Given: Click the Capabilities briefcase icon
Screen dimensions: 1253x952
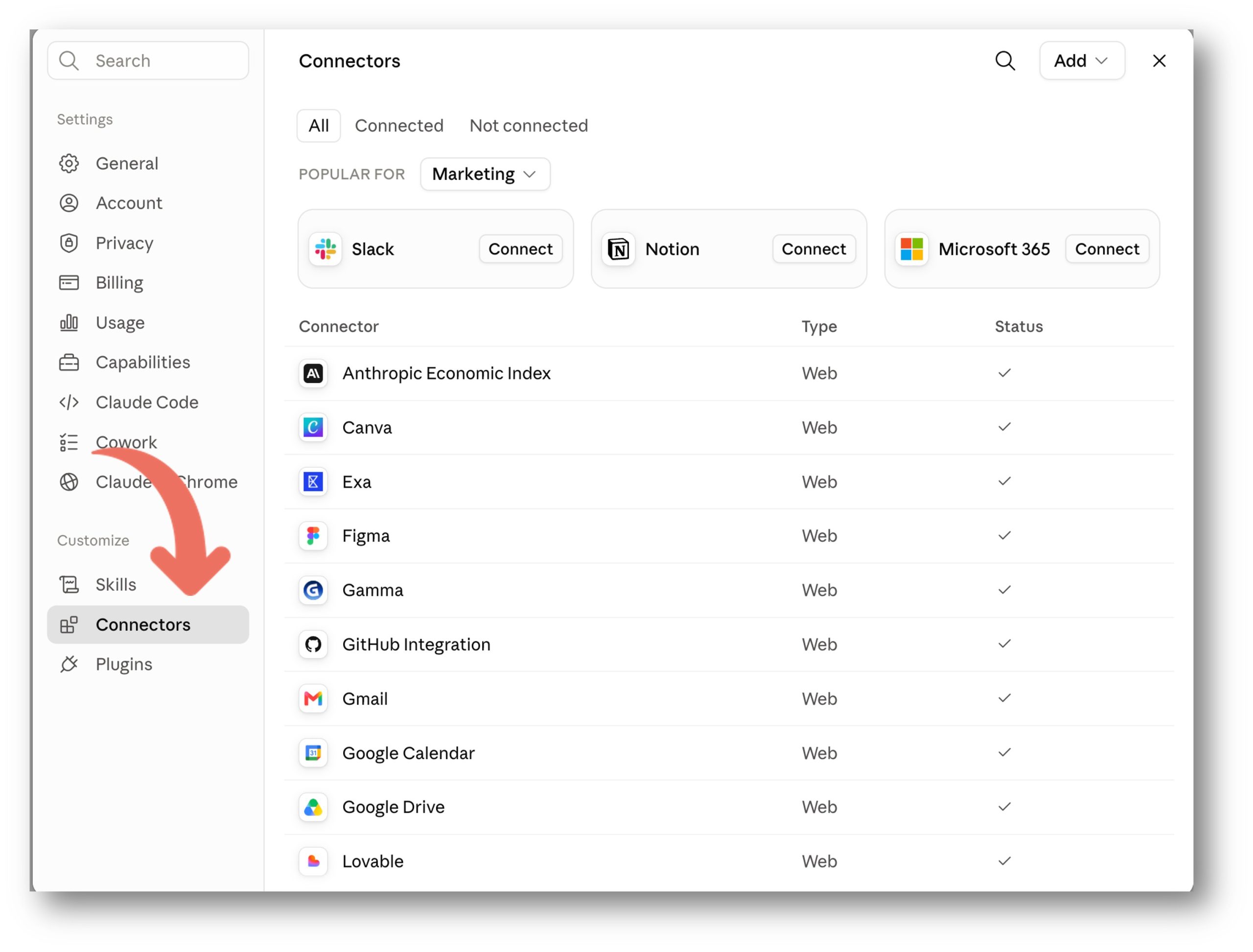Looking at the screenshot, I should click(x=69, y=362).
